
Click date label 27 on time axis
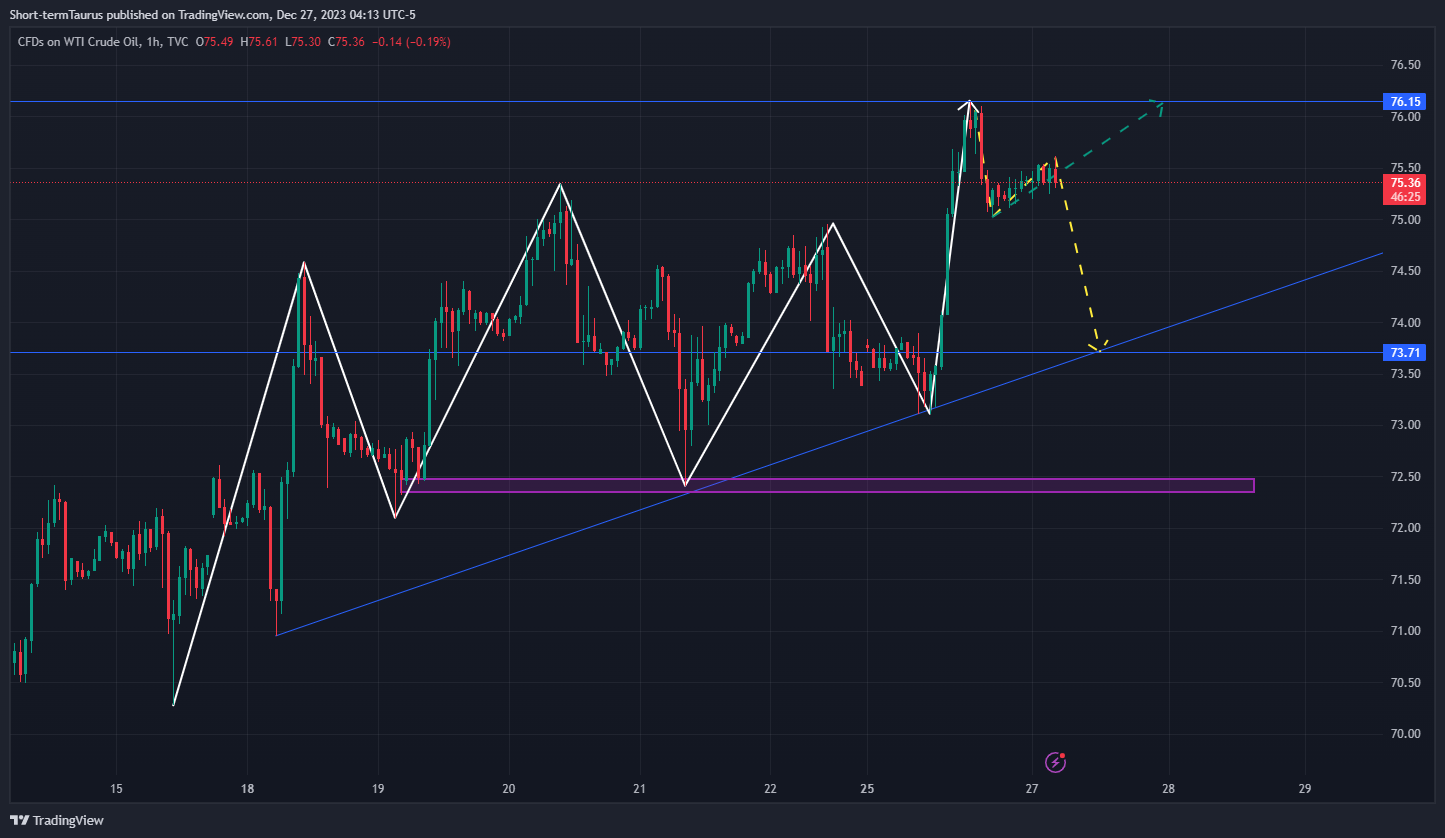(1032, 789)
